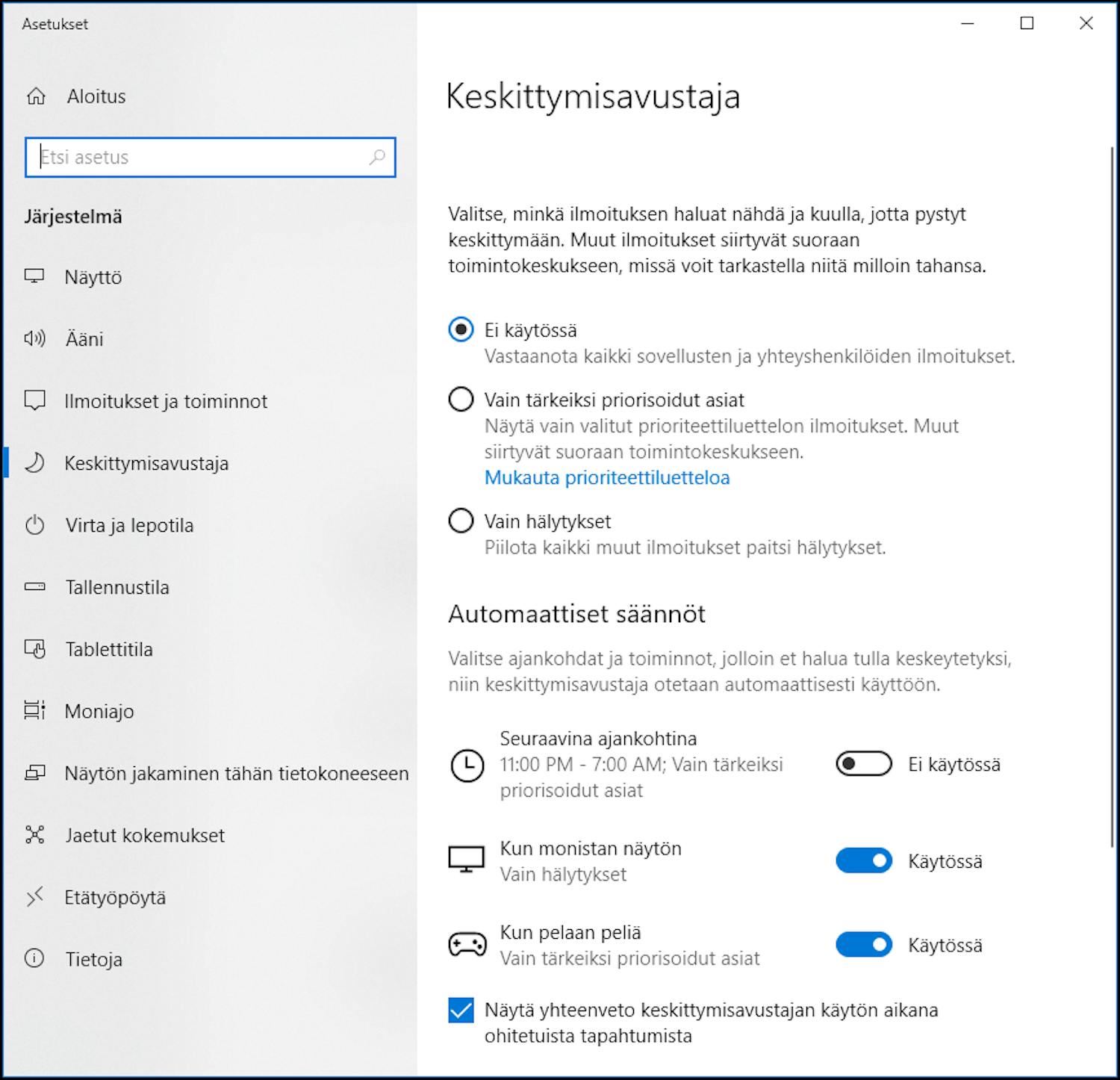The height and width of the screenshot is (1080, 1120).
Task: Click the Etätyöpöytä remote desktop icon
Action: pyautogui.click(x=35, y=898)
